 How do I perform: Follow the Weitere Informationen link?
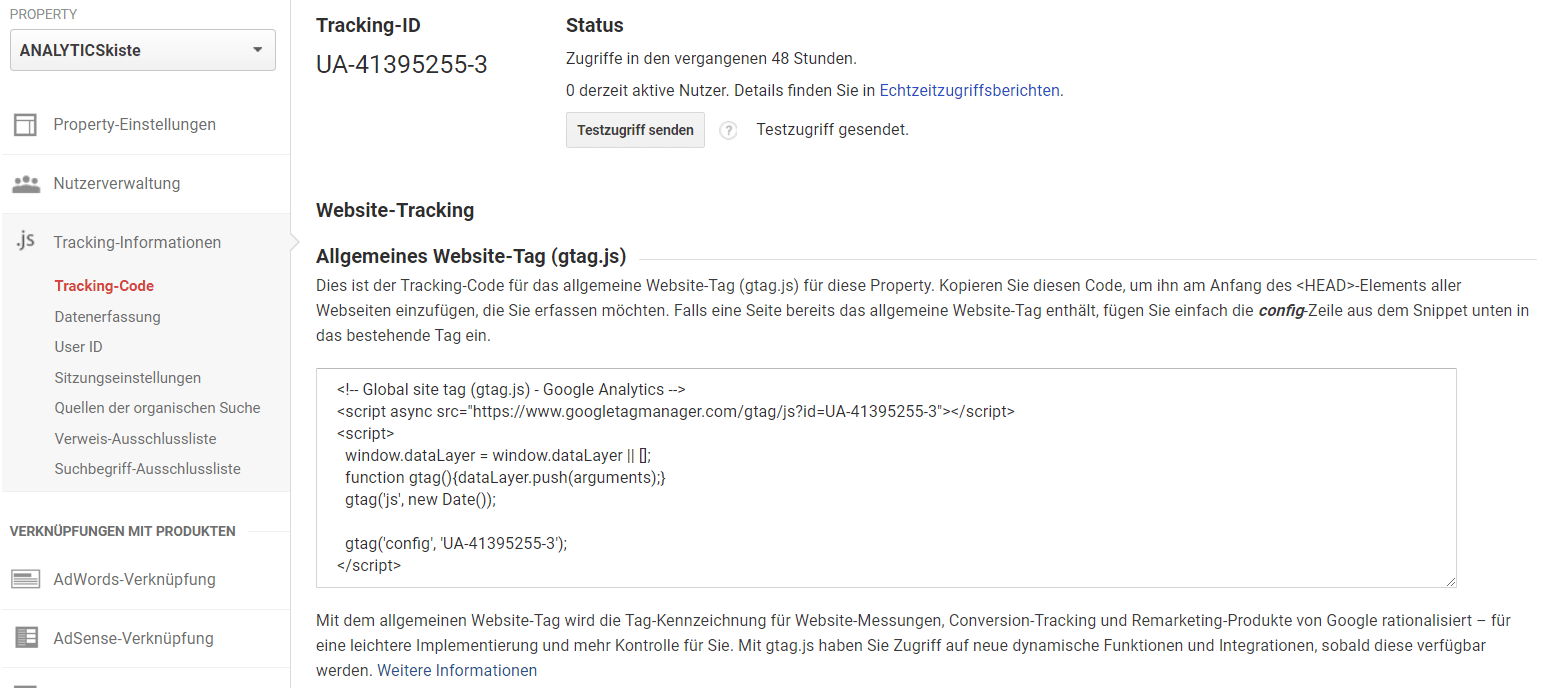point(457,670)
